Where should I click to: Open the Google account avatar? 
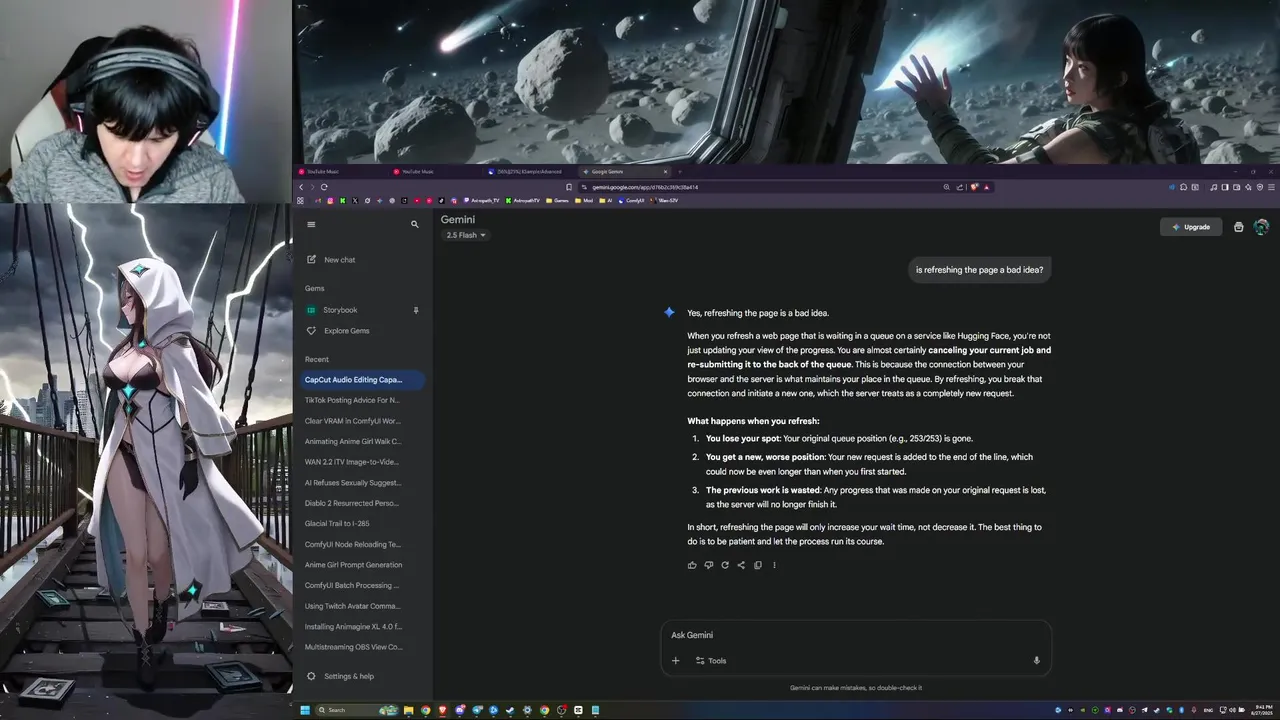(x=1261, y=227)
